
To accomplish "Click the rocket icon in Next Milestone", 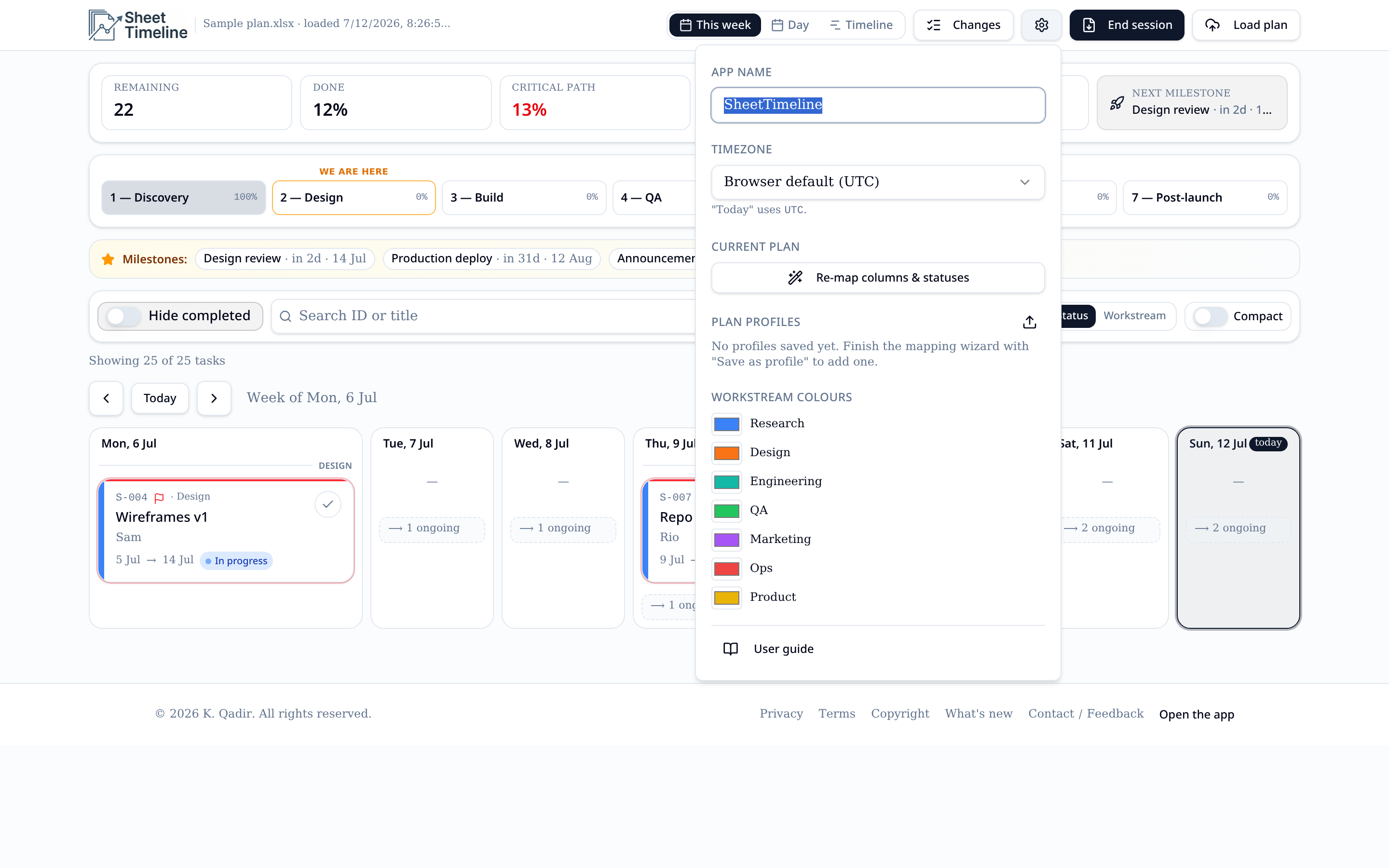I will point(1117,103).
